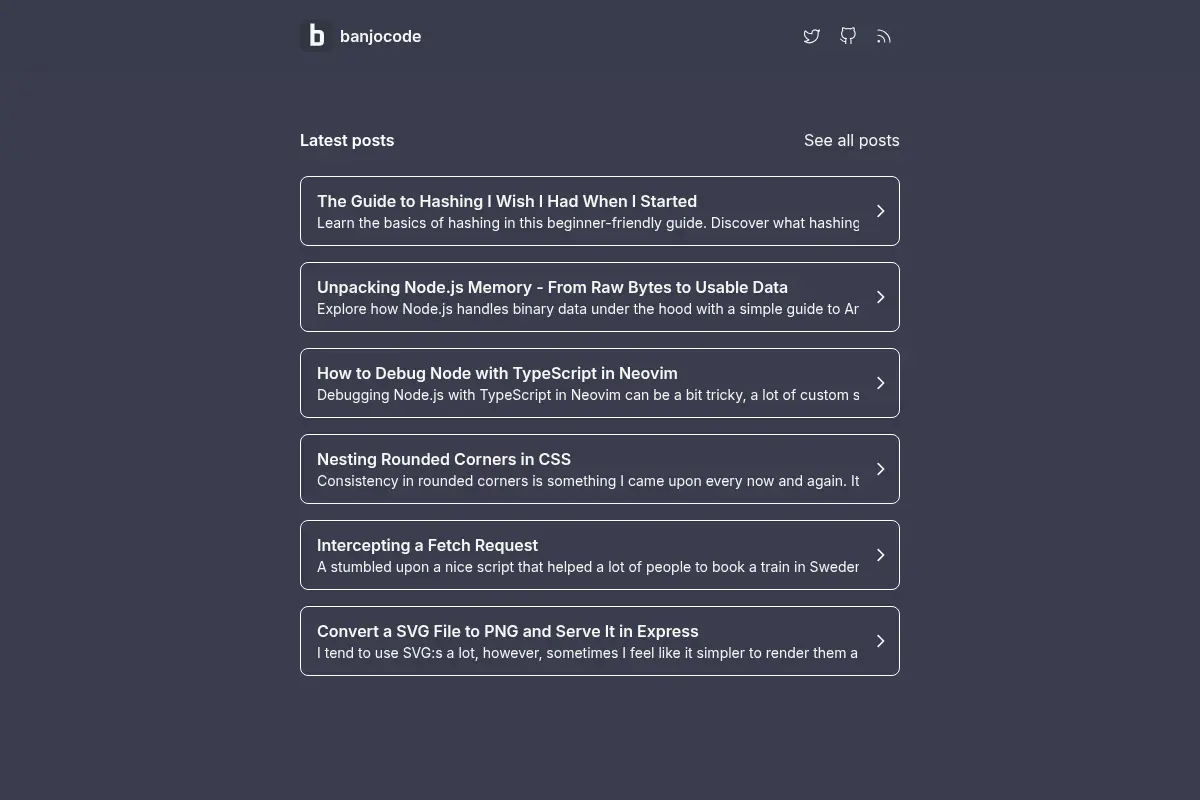The image size is (1200, 800).
Task: Click the banjocode site name
Action: 380,36
